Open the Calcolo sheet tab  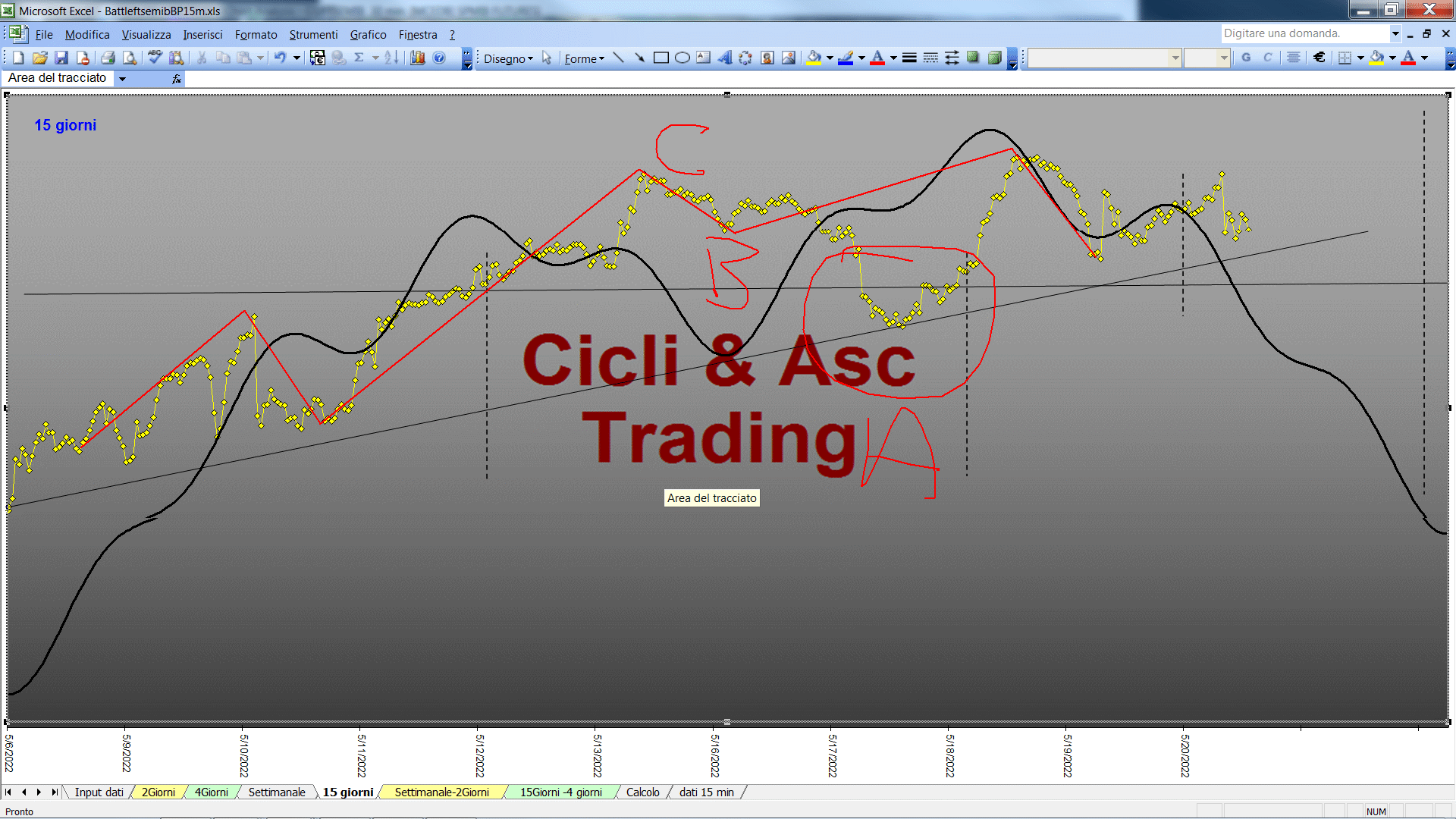[643, 792]
